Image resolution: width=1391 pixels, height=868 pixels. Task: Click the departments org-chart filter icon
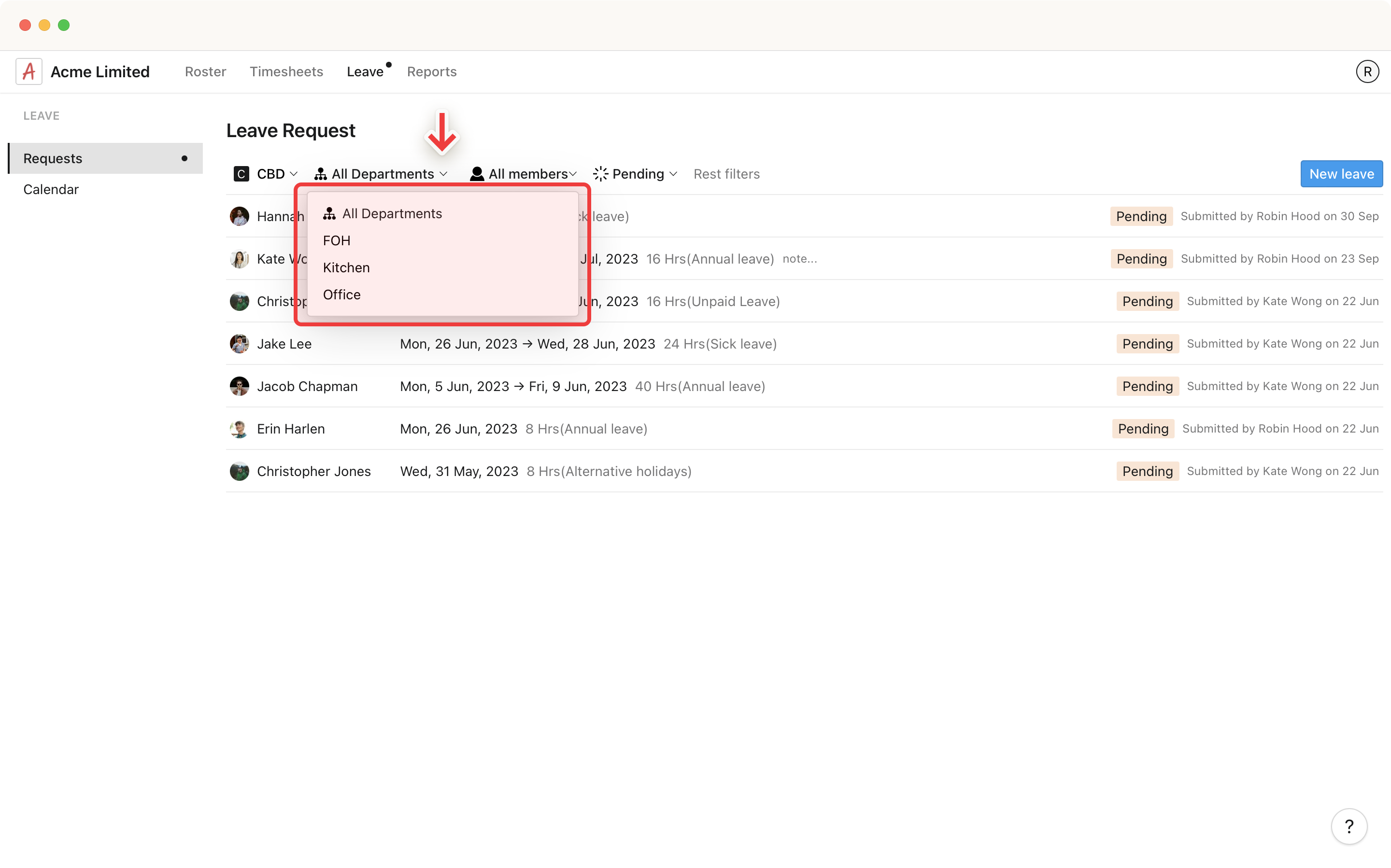pos(321,173)
